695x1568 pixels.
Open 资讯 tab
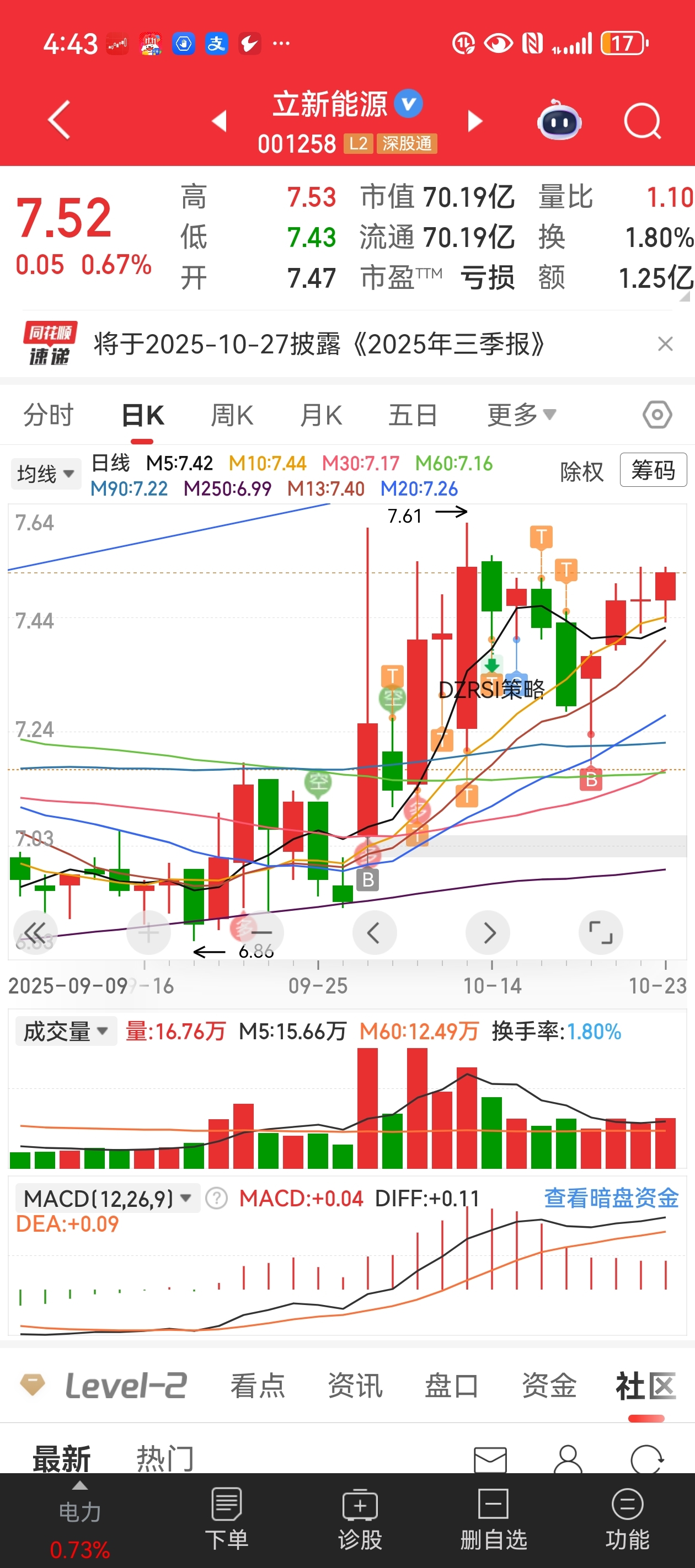[x=355, y=1386]
